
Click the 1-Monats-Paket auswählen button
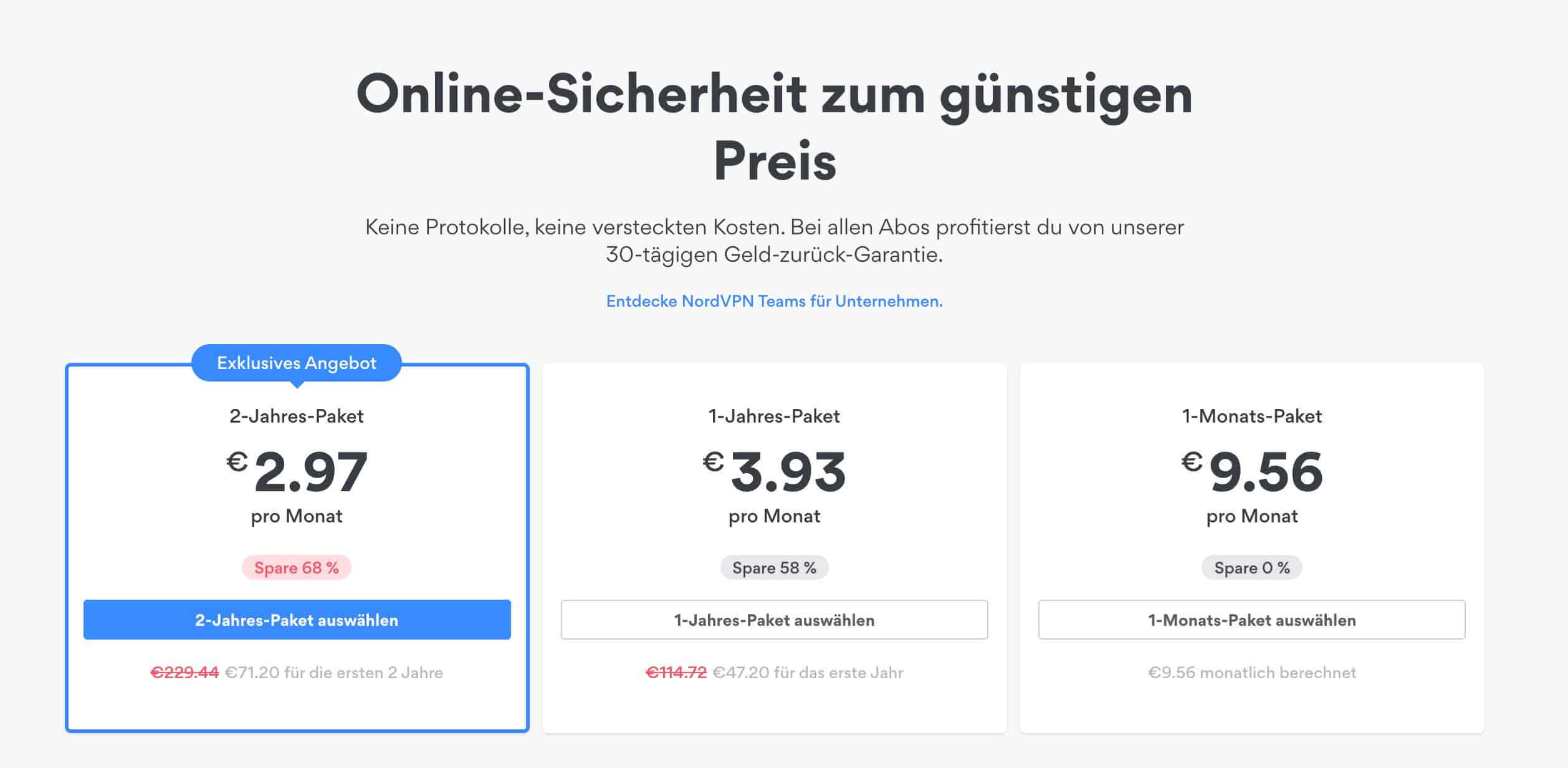1251,620
